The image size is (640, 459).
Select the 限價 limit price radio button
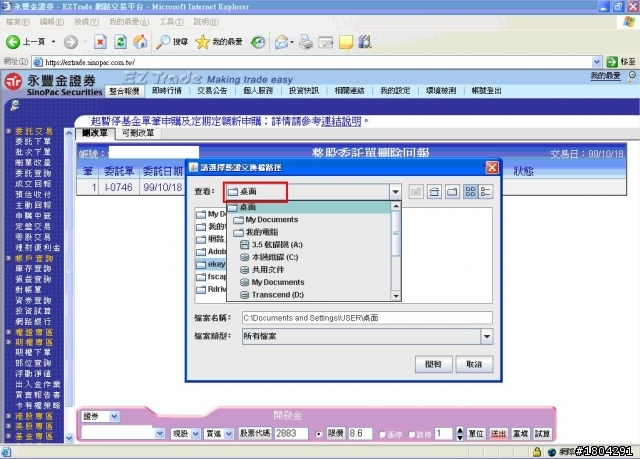pos(319,434)
